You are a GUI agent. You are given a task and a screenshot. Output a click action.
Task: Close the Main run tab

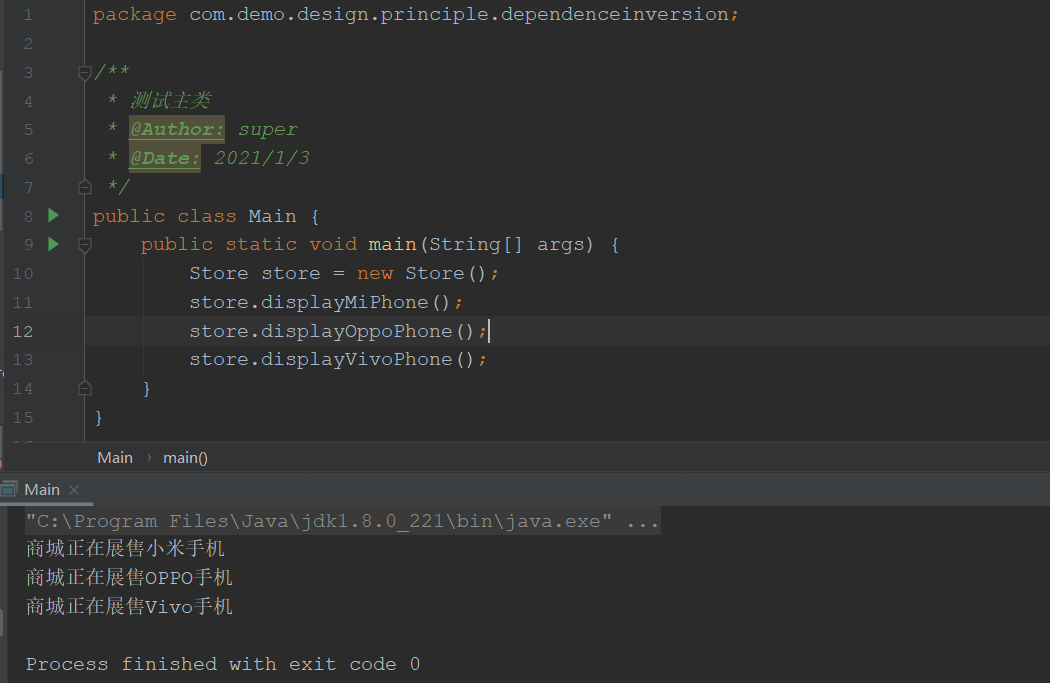[74, 490]
